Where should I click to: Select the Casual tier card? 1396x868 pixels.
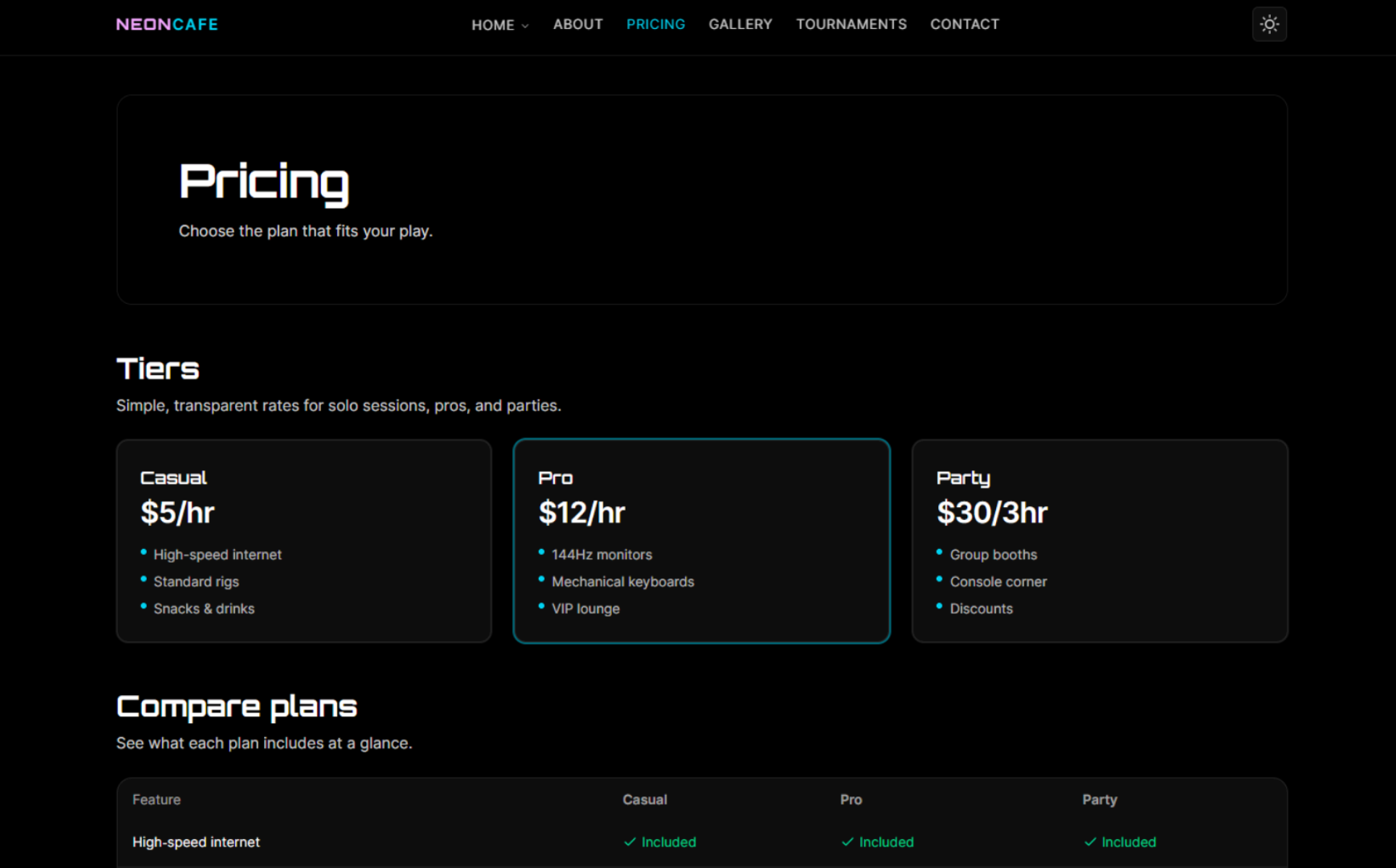click(x=304, y=540)
